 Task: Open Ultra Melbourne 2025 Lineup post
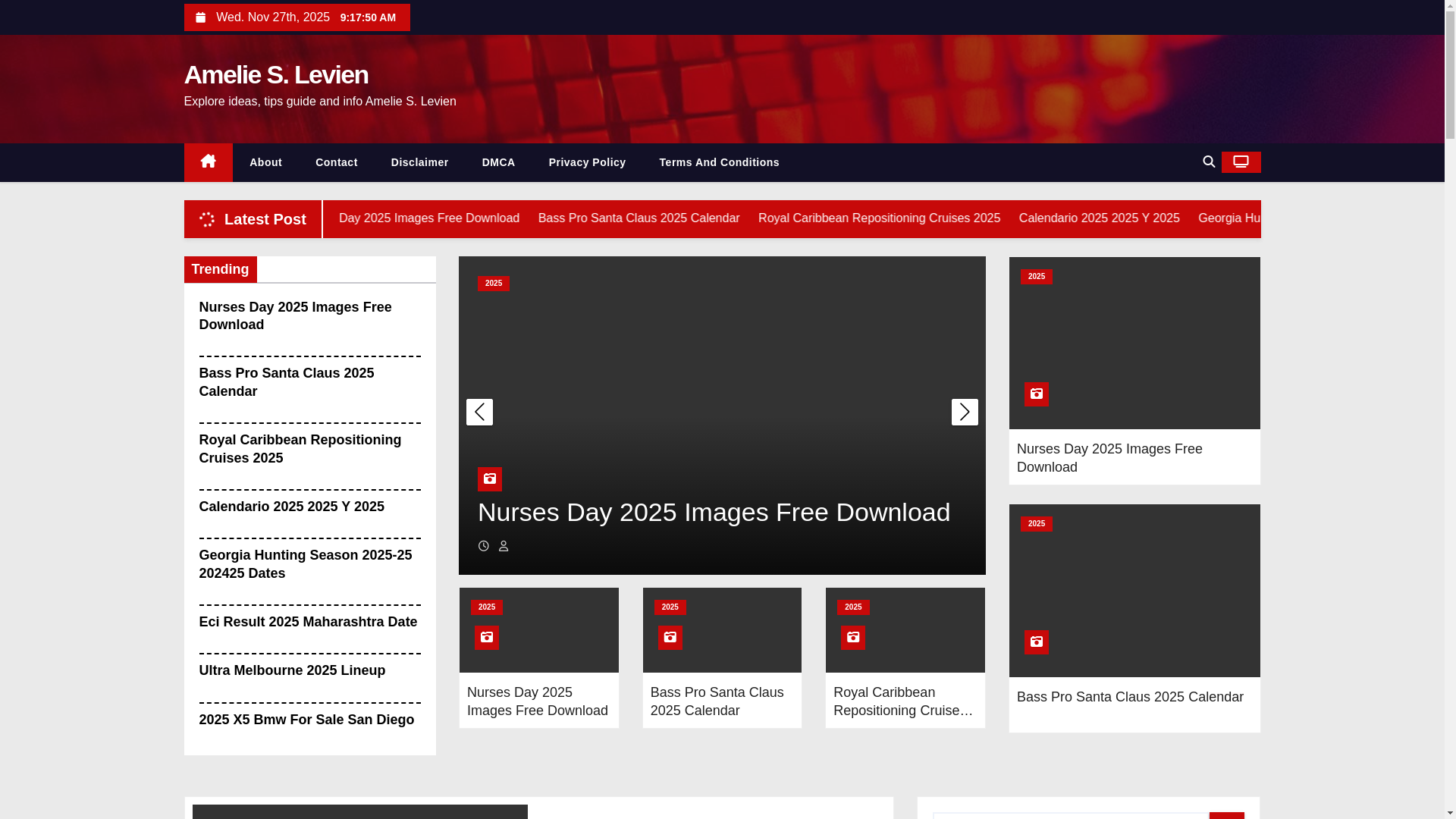[x=292, y=670]
